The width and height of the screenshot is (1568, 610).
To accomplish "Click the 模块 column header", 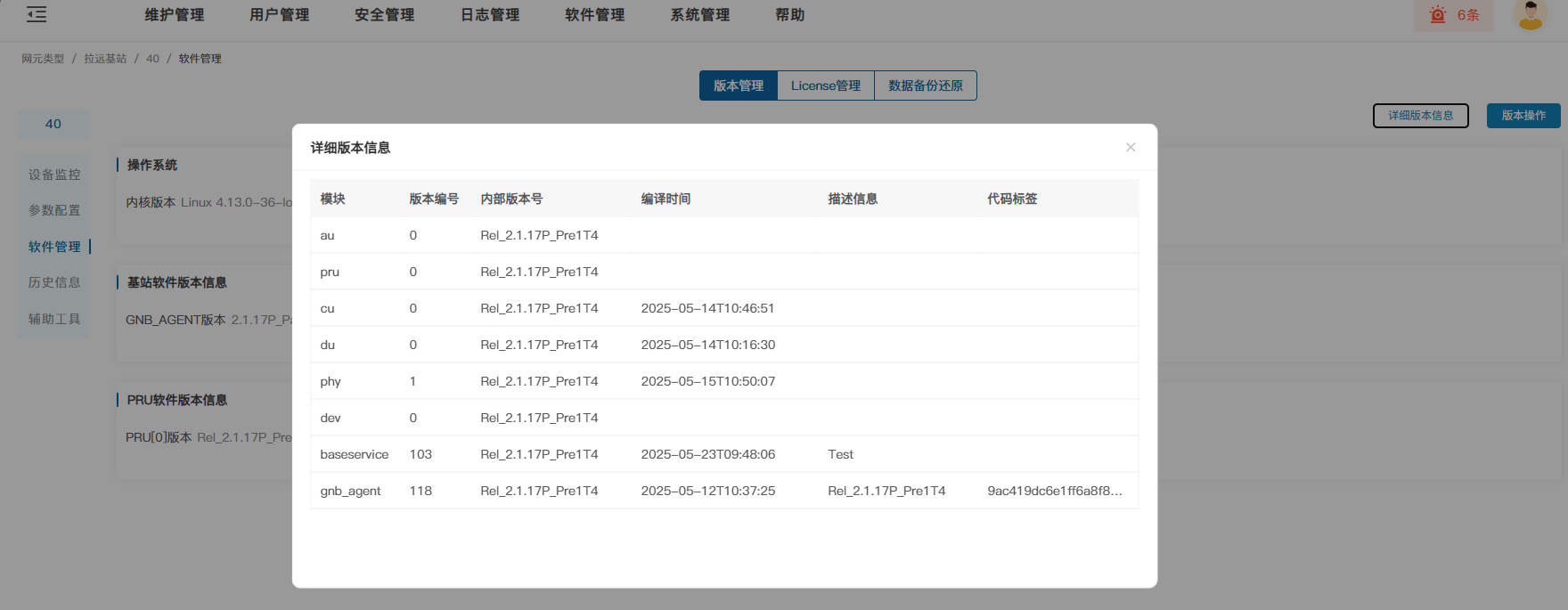I will pos(333,199).
